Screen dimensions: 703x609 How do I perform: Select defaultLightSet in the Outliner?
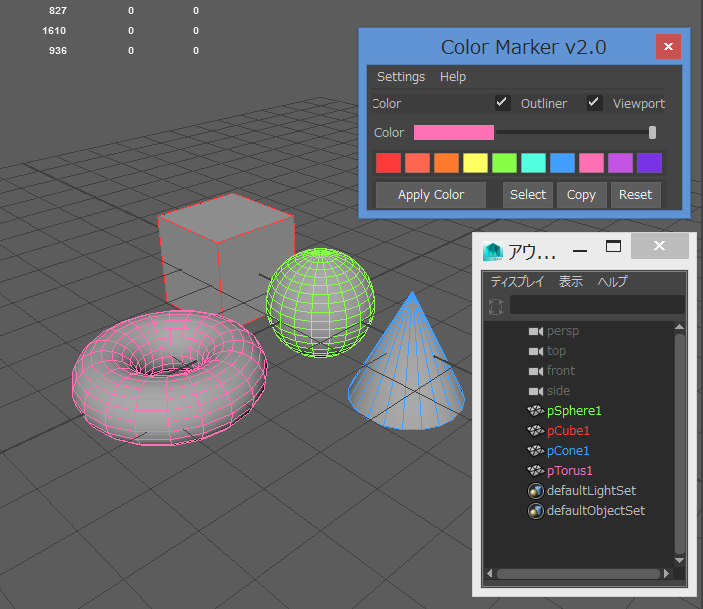click(591, 491)
